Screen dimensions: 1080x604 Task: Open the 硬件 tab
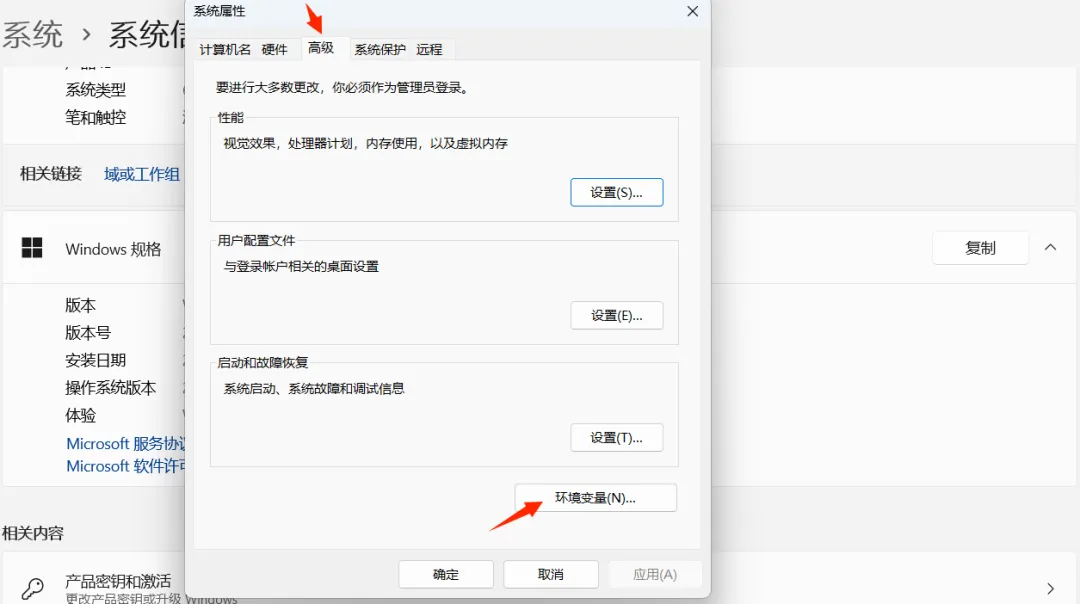click(x=276, y=48)
